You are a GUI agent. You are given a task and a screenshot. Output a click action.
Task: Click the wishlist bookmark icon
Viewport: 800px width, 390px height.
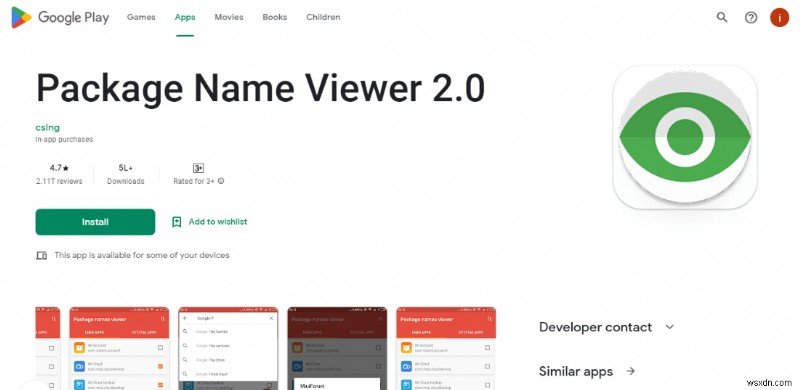pos(177,222)
